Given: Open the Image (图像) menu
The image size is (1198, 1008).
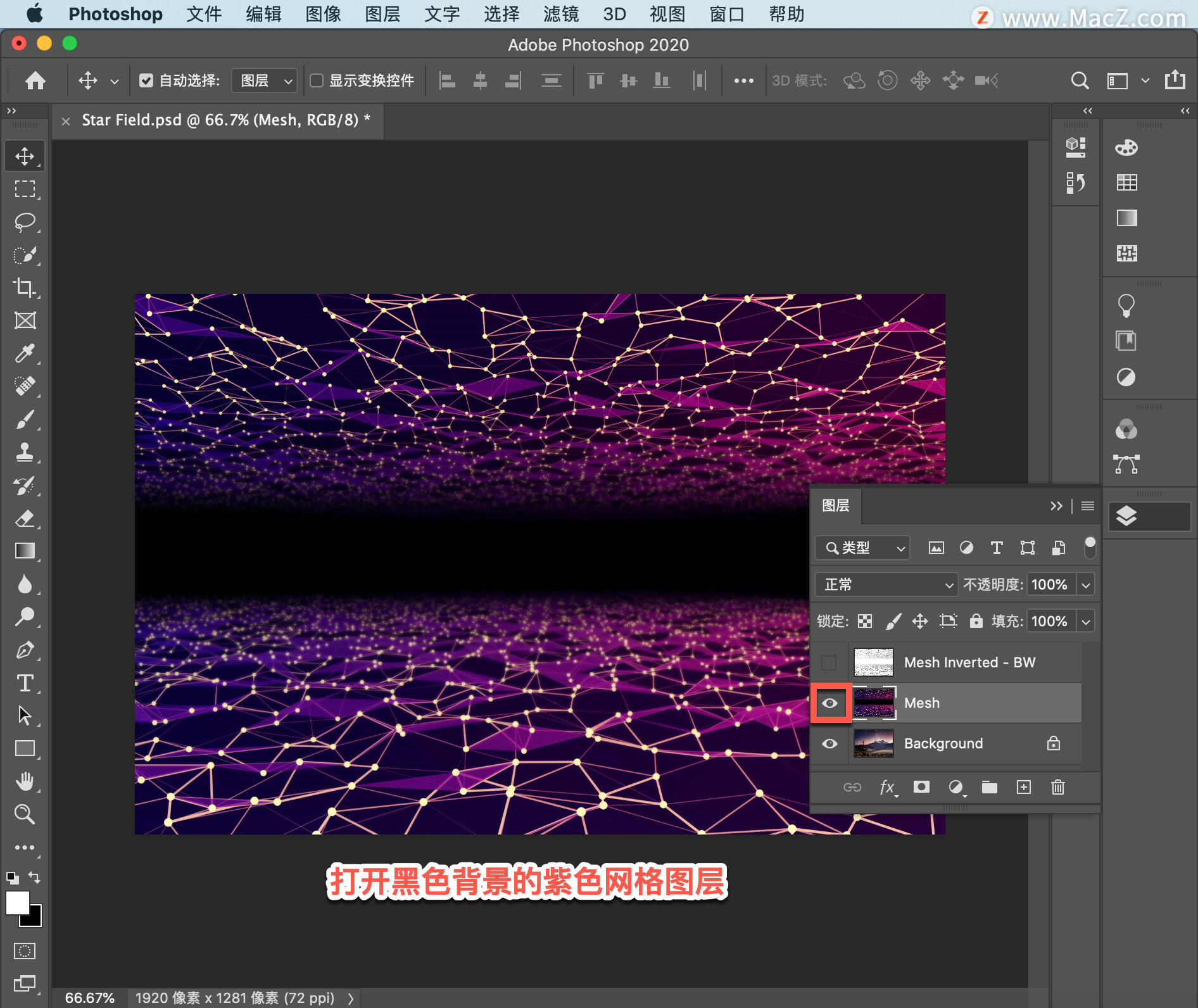Looking at the screenshot, I should click(x=323, y=14).
